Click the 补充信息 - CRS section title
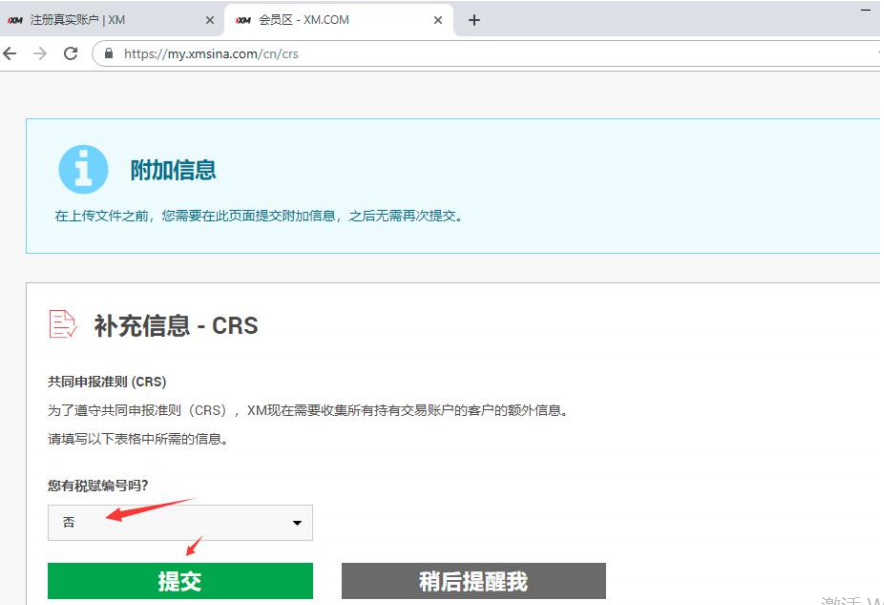 pos(175,326)
